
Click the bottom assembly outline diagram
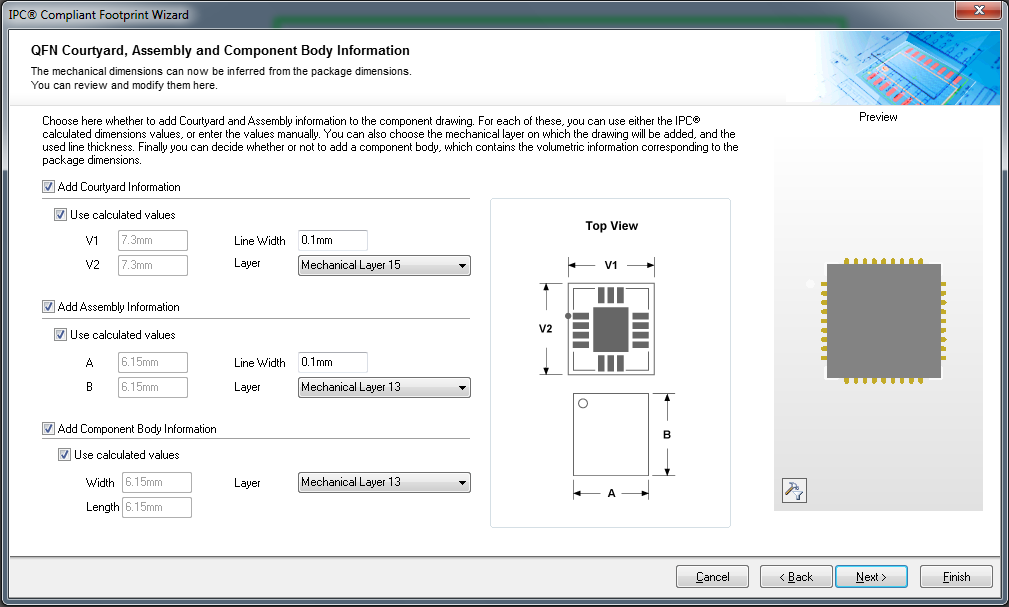(x=611, y=435)
